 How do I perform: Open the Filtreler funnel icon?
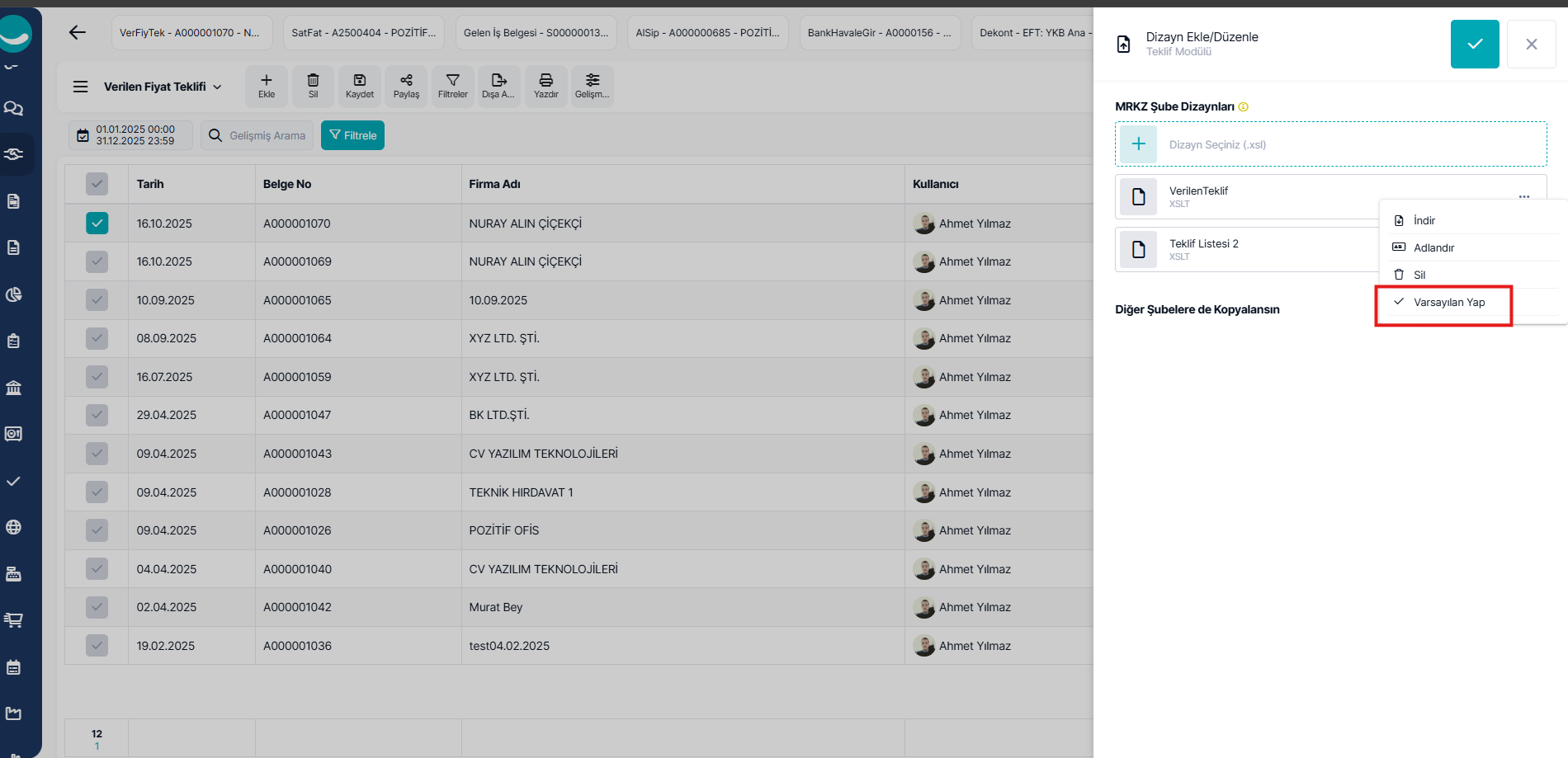(x=452, y=86)
